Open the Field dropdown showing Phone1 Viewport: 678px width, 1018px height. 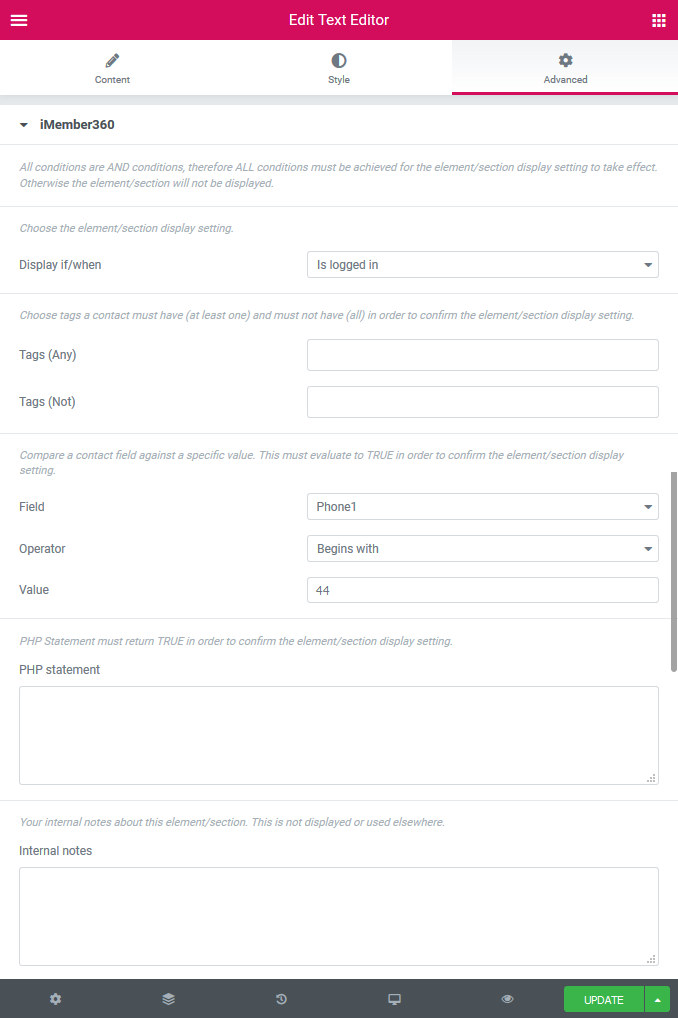point(483,506)
